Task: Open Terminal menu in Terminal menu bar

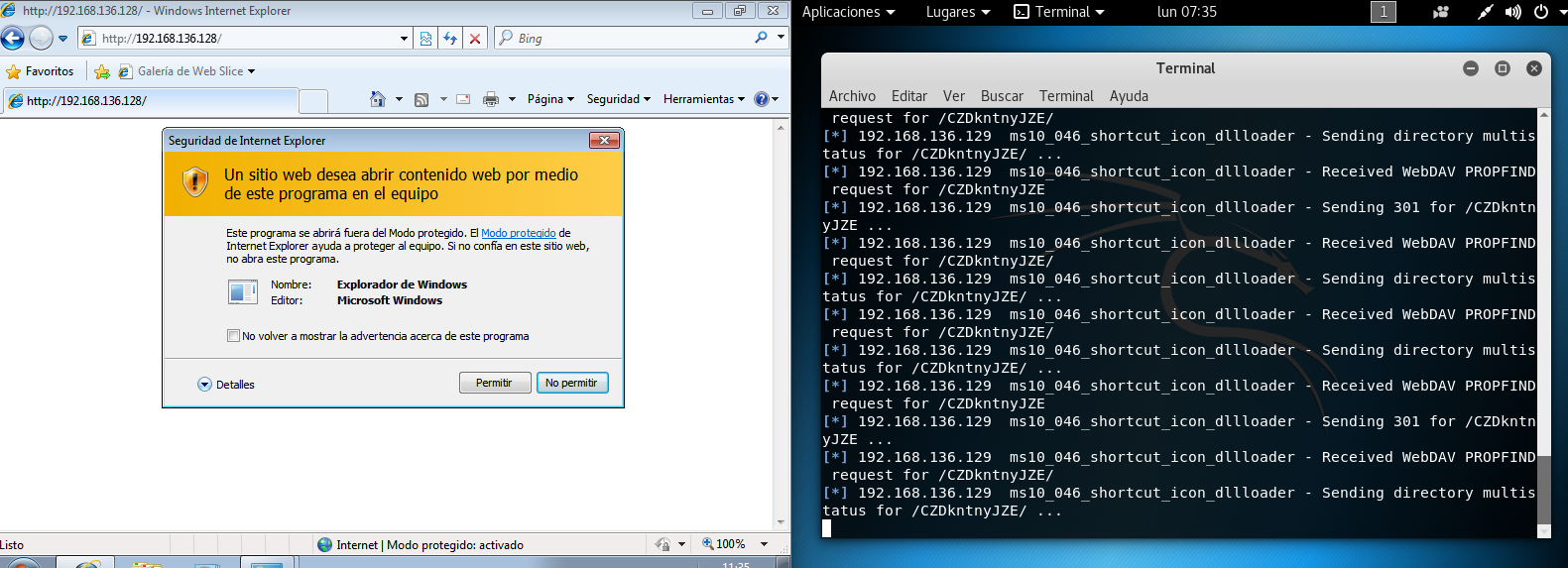Action: [x=1066, y=96]
